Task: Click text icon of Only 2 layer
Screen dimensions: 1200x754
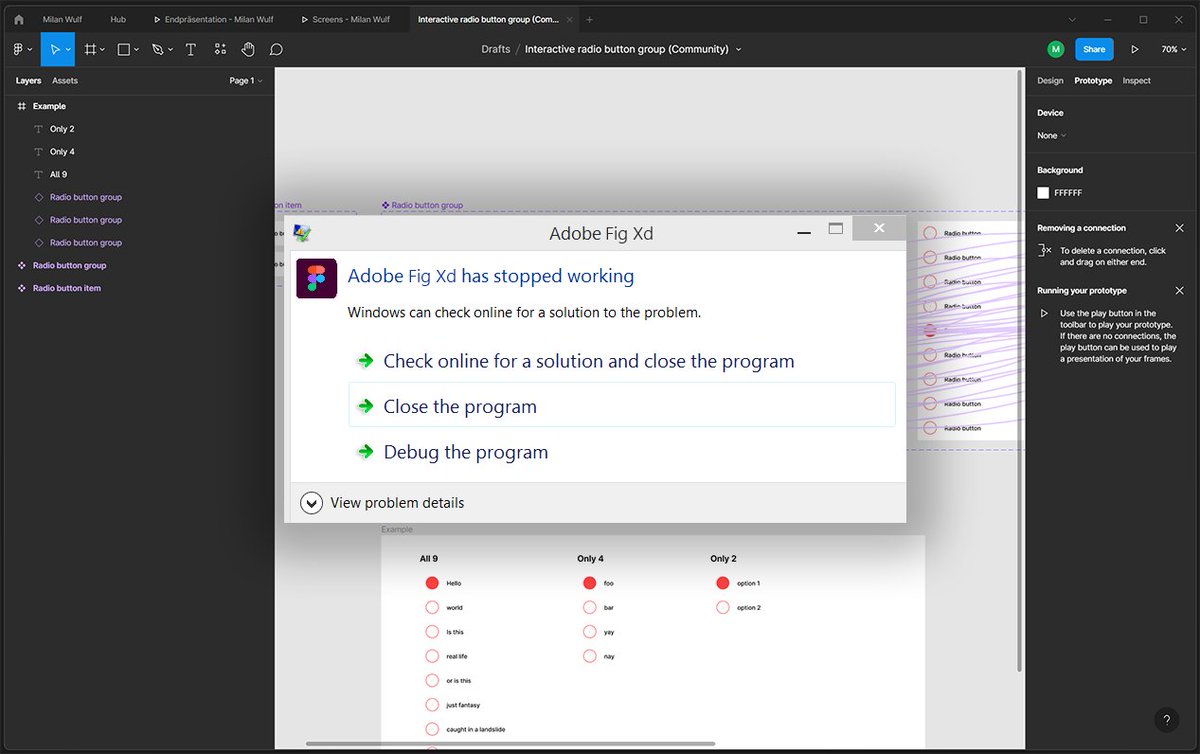Action: tap(39, 129)
